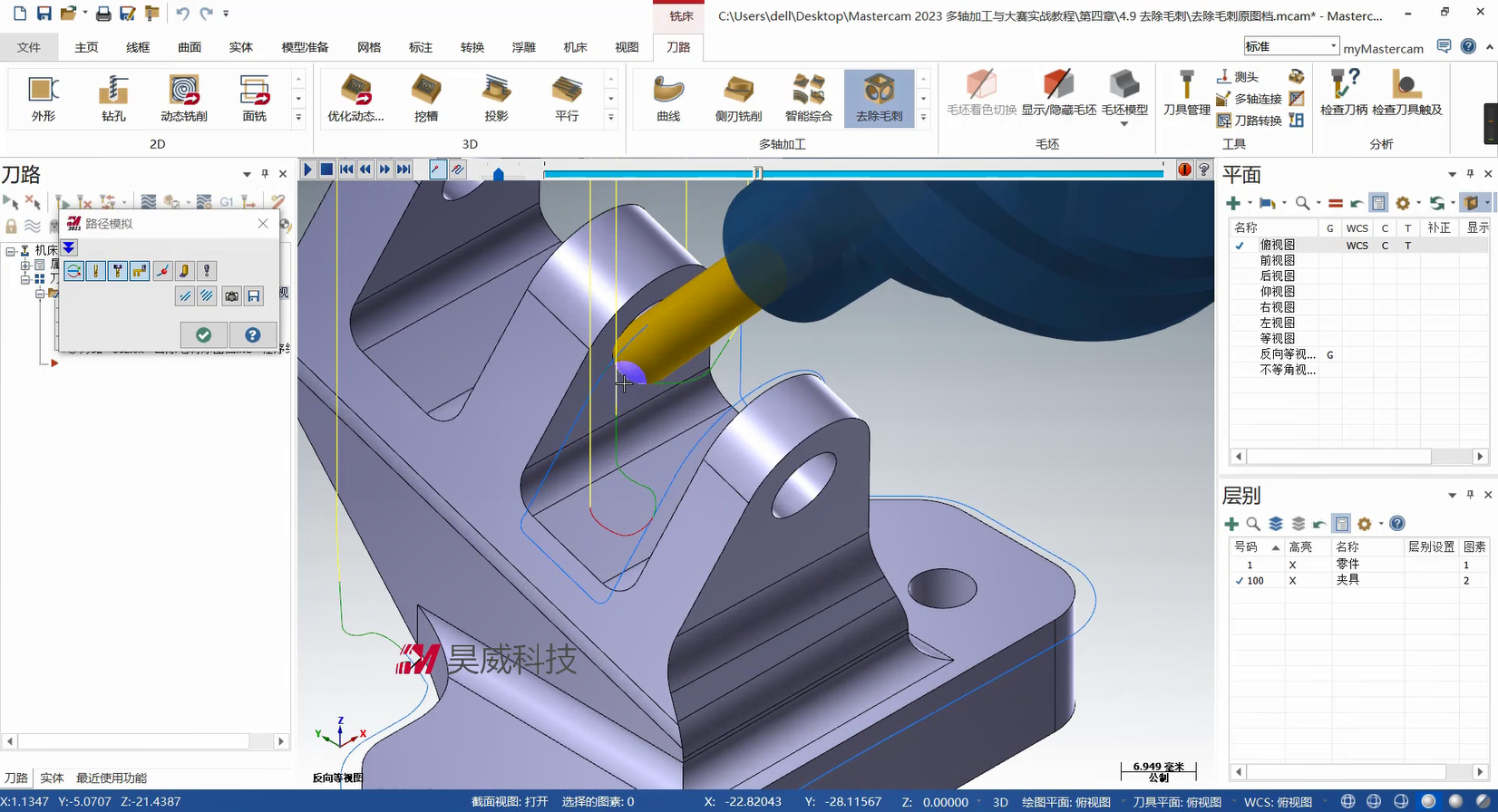The width and height of the screenshot is (1498, 812).
Task: Open the 标准 workspace dropdown
Action: (1333, 46)
